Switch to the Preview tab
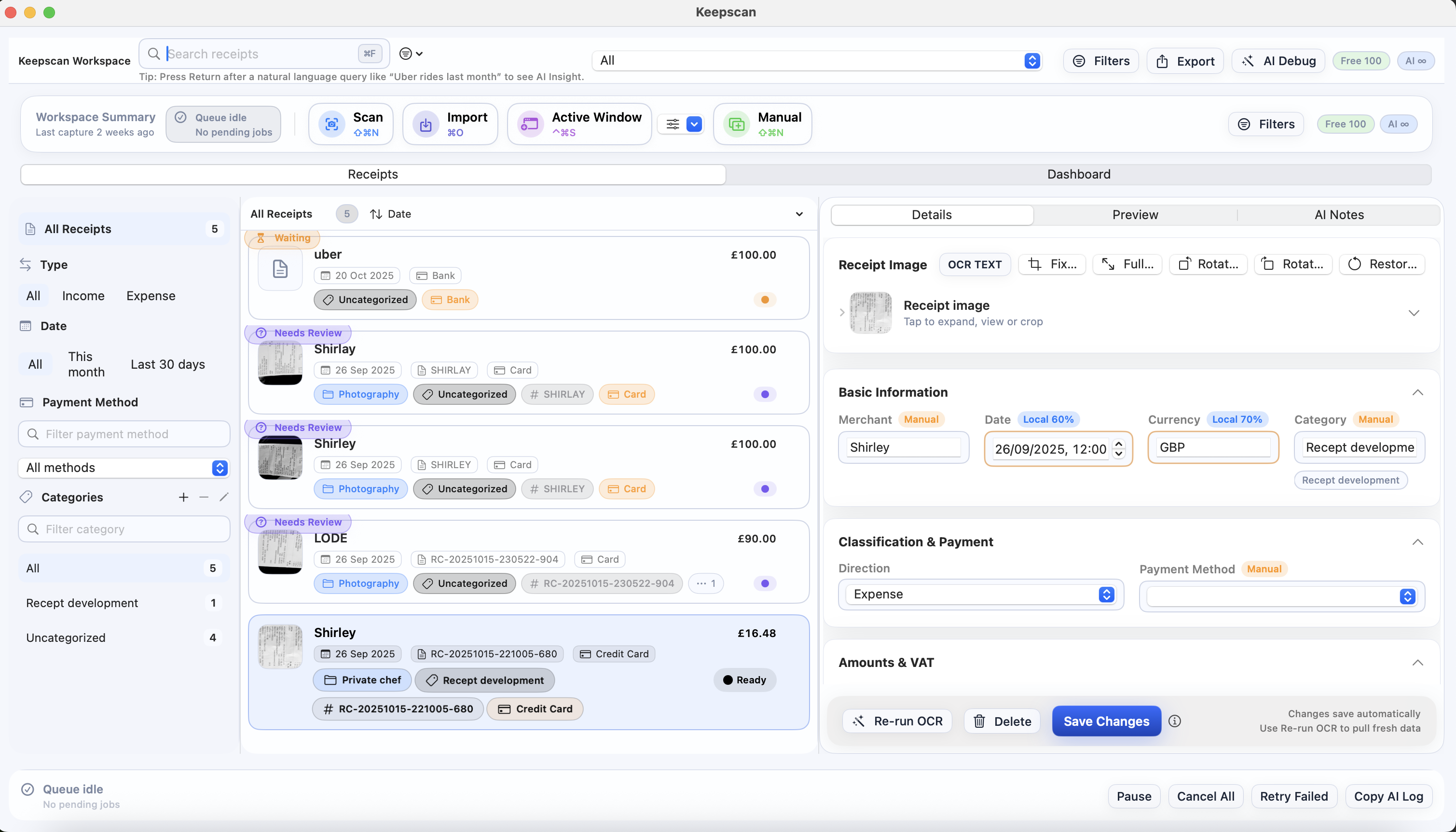Screen dimensions: 1456x832 (1135, 215)
